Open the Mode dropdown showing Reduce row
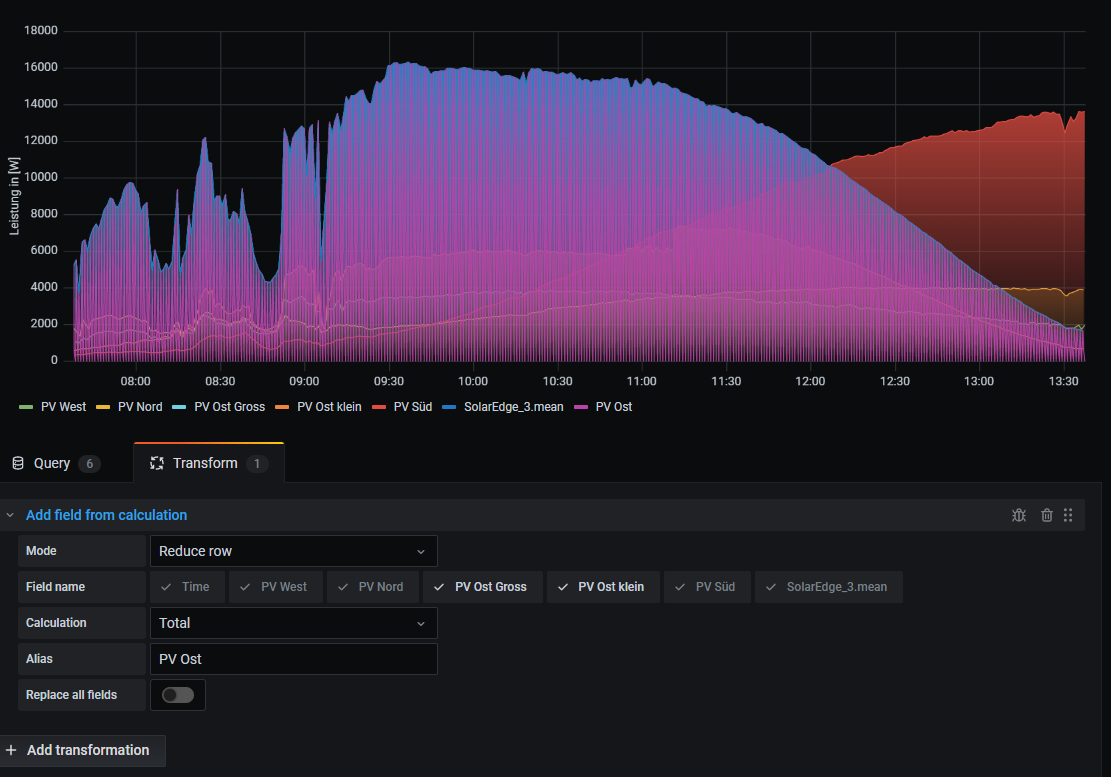This screenshot has height=777, width=1111. click(x=293, y=551)
